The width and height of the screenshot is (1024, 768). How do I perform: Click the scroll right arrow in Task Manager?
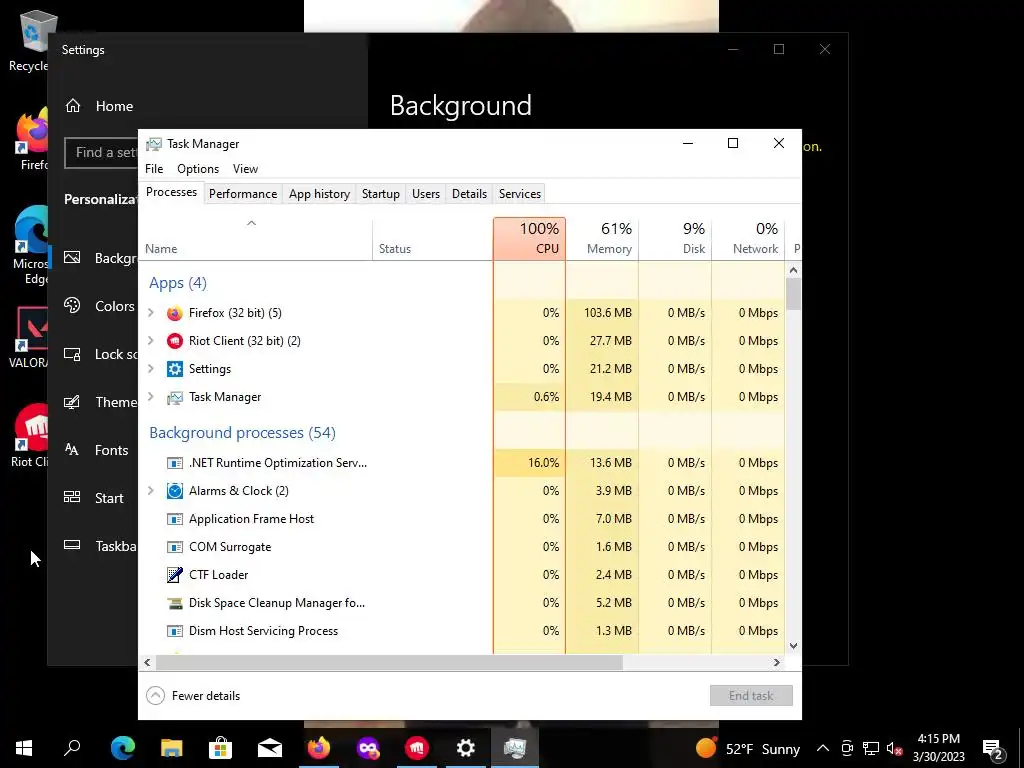pos(776,662)
